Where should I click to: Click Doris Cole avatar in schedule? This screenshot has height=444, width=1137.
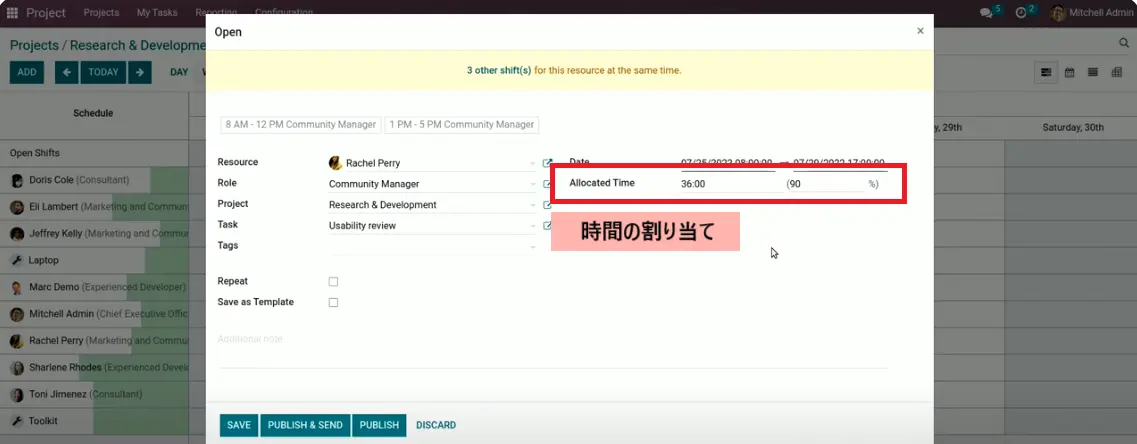[x=17, y=180]
